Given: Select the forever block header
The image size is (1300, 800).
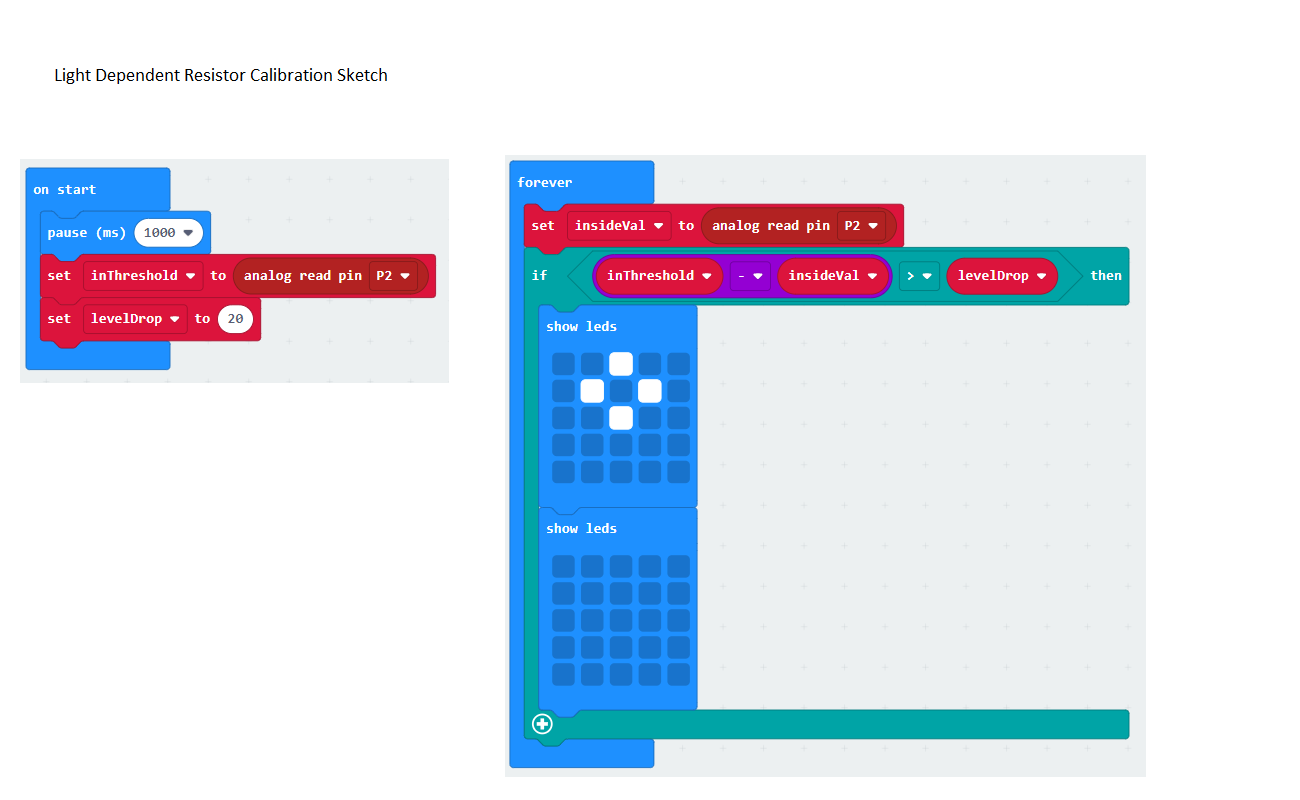Looking at the screenshot, I should click(545, 181).
